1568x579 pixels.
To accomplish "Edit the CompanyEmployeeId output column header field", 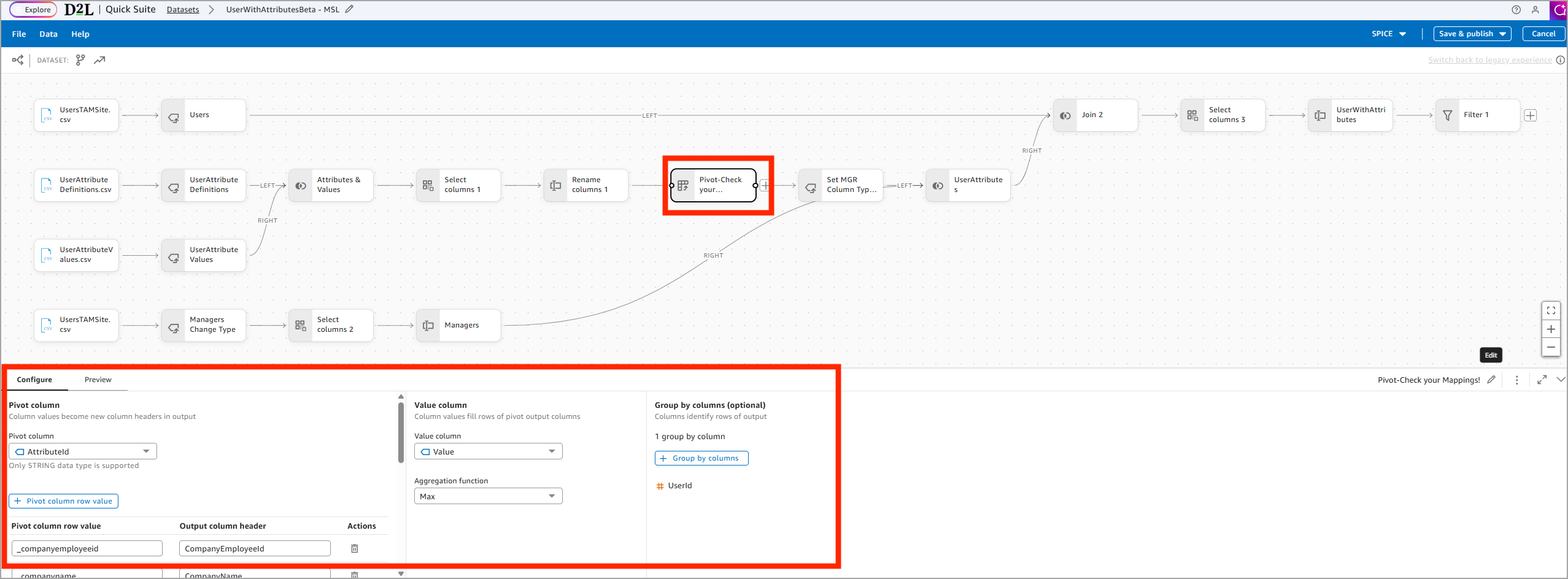I will tap(254, 548).
